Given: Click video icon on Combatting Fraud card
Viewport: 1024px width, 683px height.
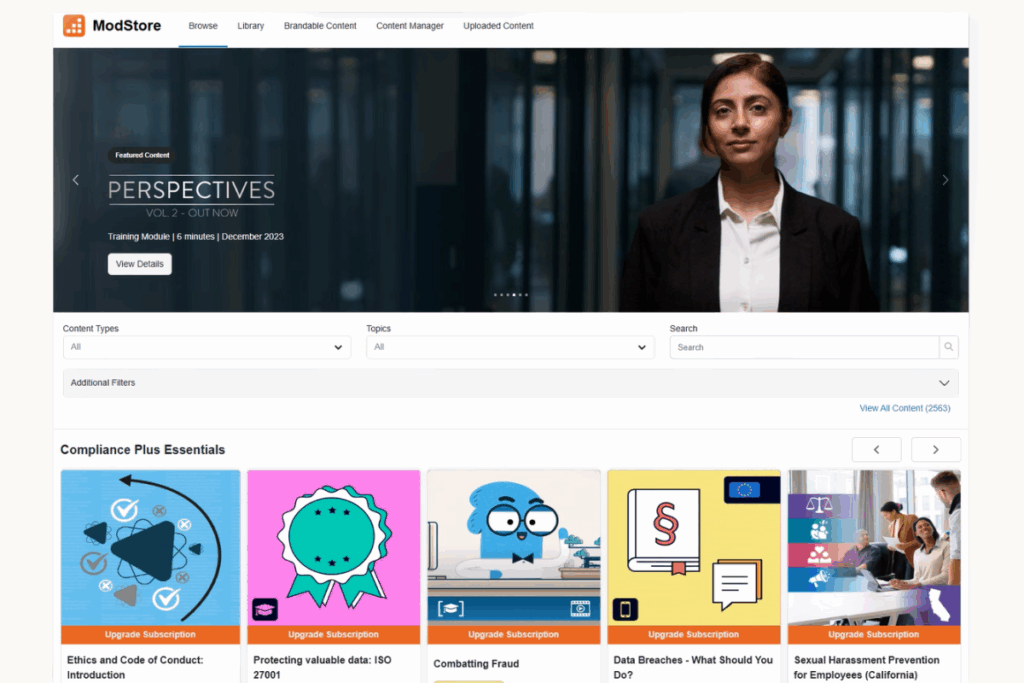Looking at the screenshot, I should (580, 608).
